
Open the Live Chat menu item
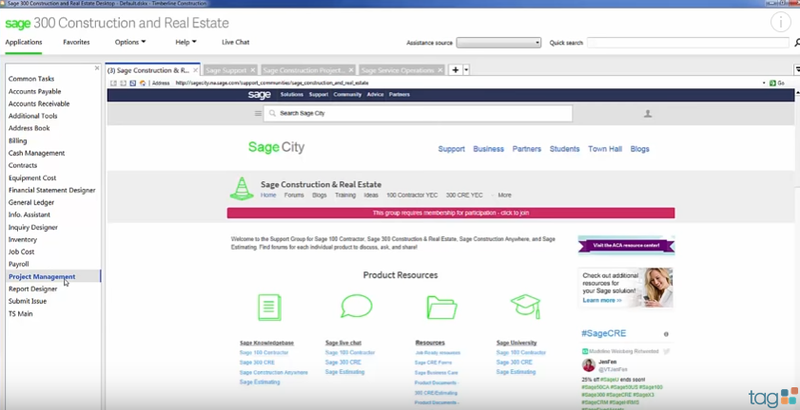(x=236, y=42)
